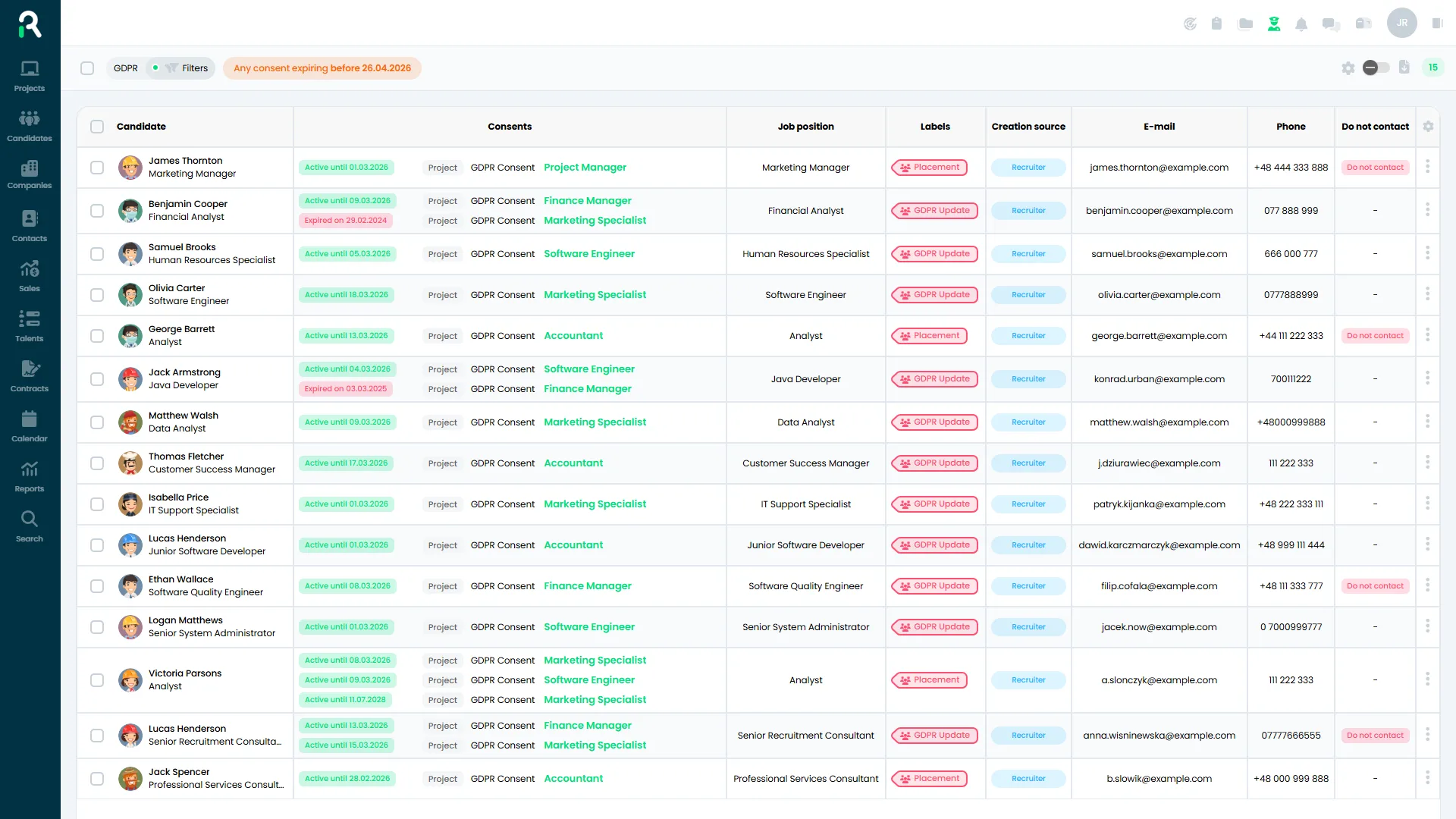This screenshot has height=819, width=1456.
Task: Click the JR user avatar
Action: point(1401,23)
